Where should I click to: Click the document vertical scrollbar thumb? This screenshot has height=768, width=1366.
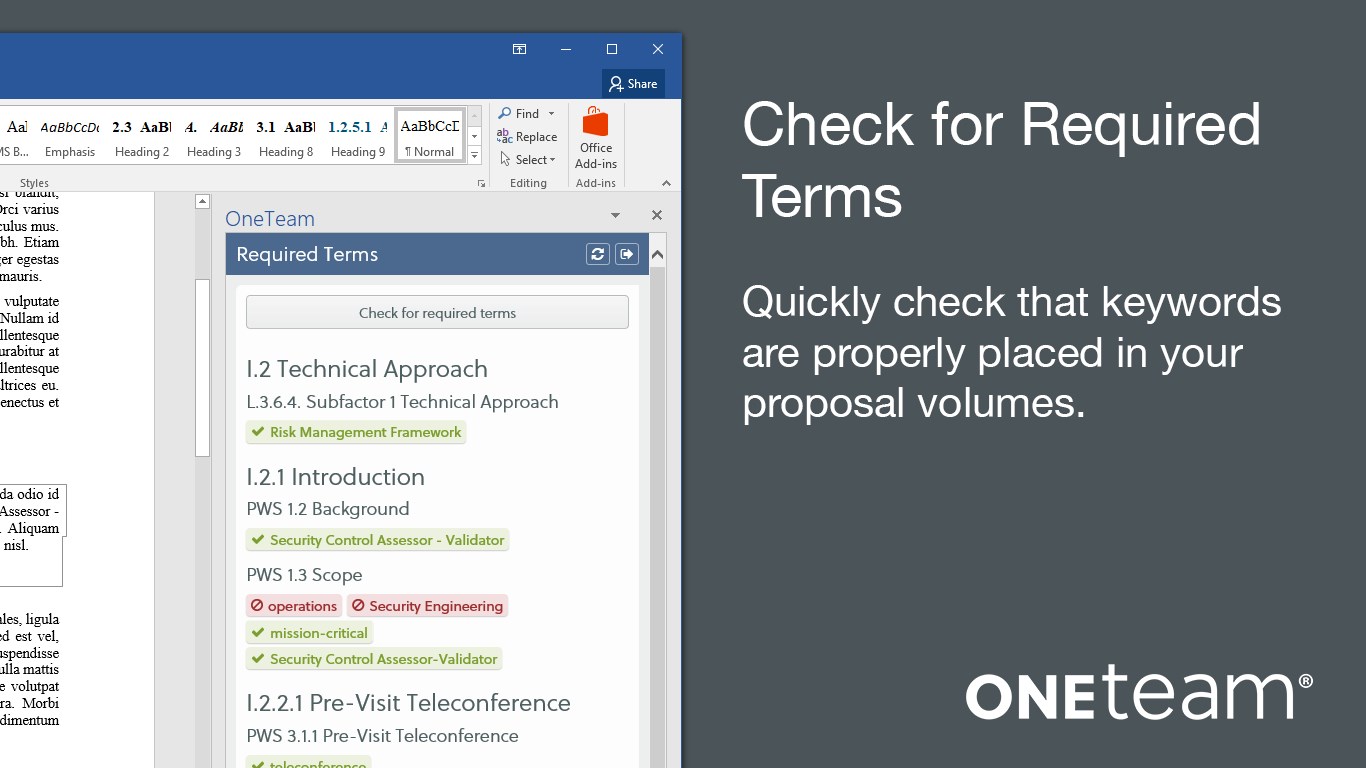pyautogui.click(x=202, y=368)
